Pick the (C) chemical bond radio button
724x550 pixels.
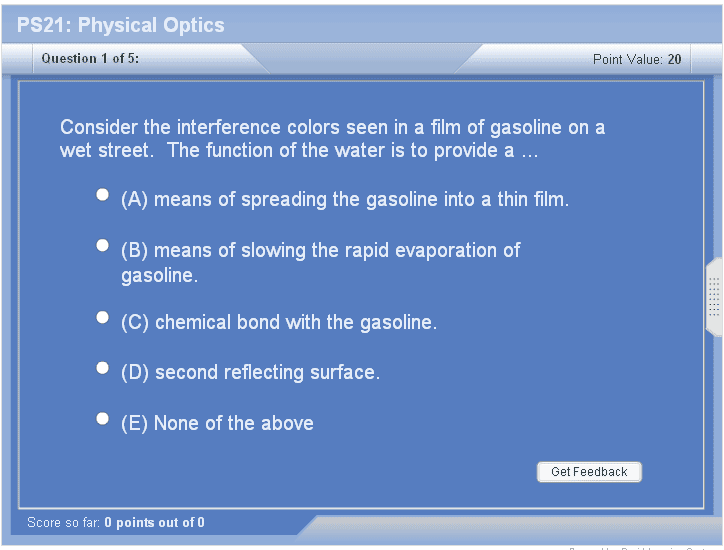(x=102, y=318)
